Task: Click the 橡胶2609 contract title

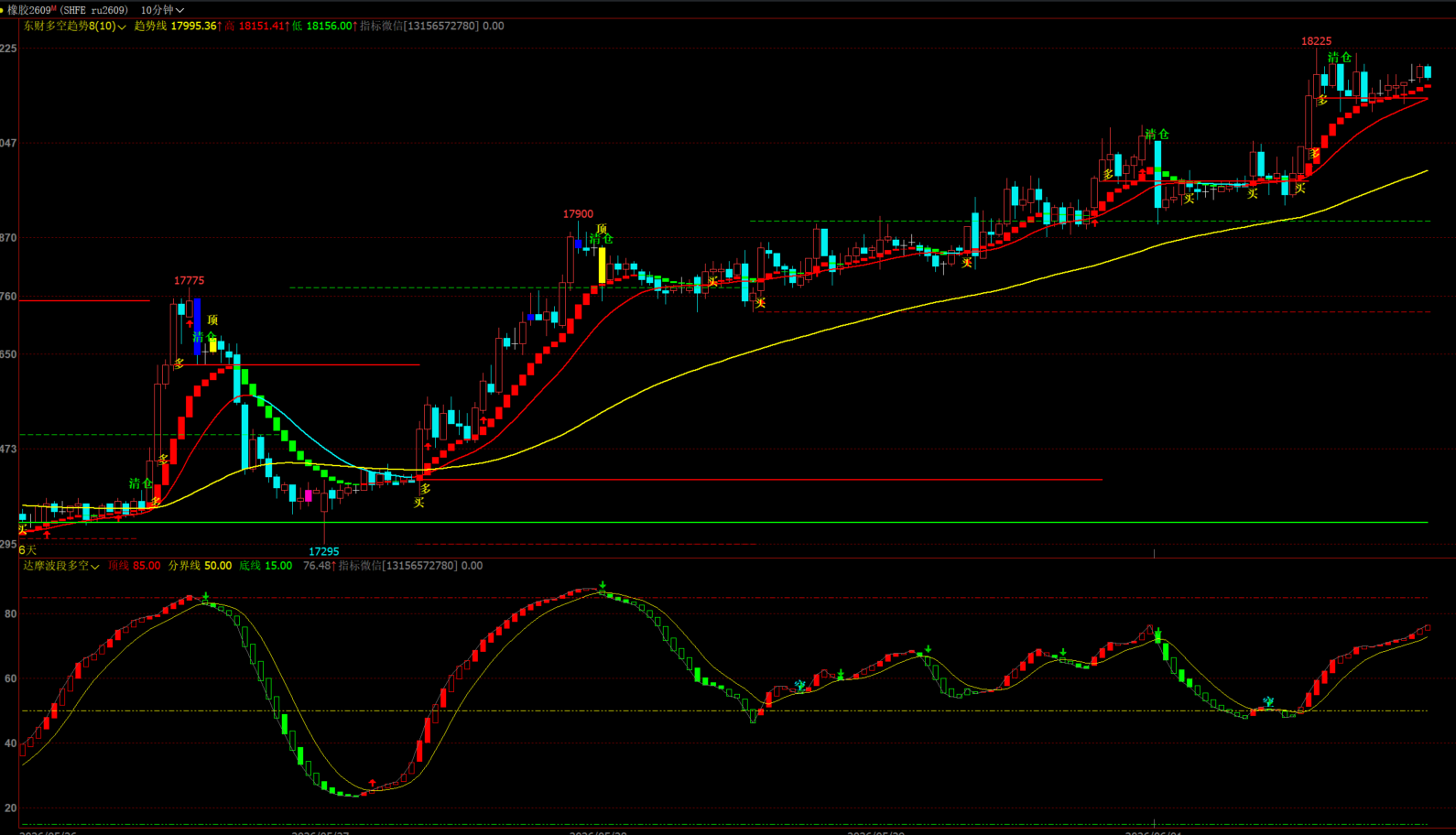Action: (x=31, y=10)
